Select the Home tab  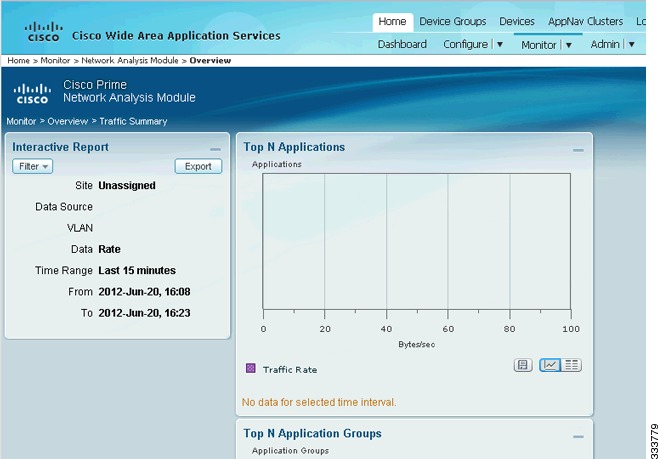click(392, 21)
